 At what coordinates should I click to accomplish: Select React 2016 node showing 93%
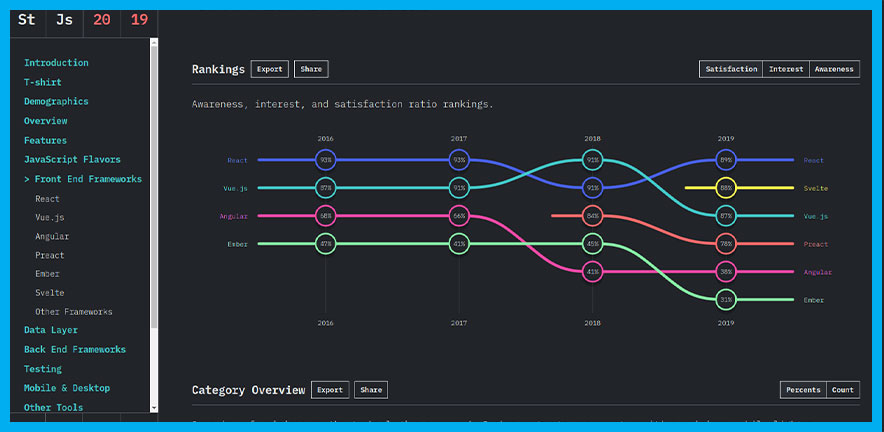(325, 160)
